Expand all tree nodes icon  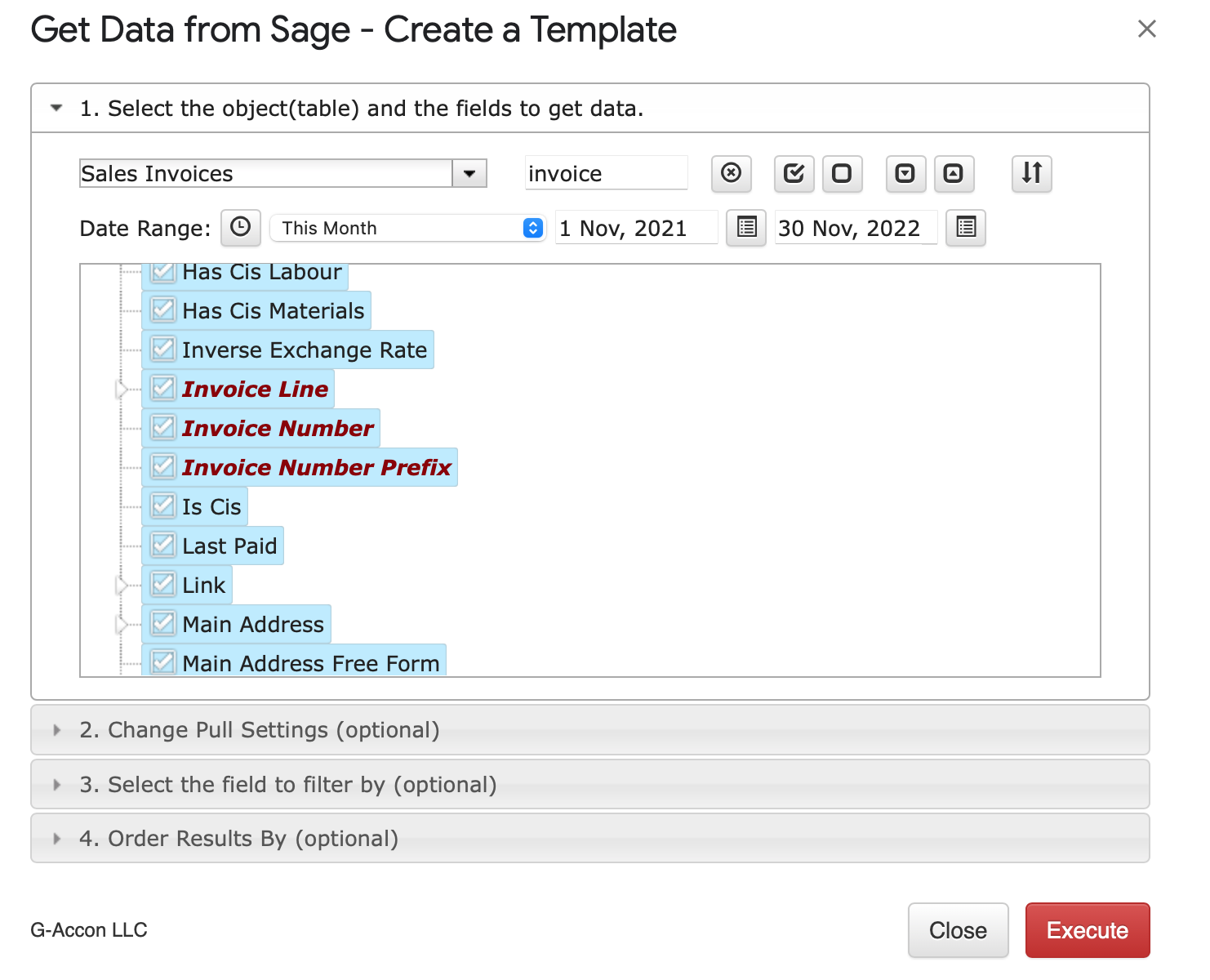click(x=905, y=173)
